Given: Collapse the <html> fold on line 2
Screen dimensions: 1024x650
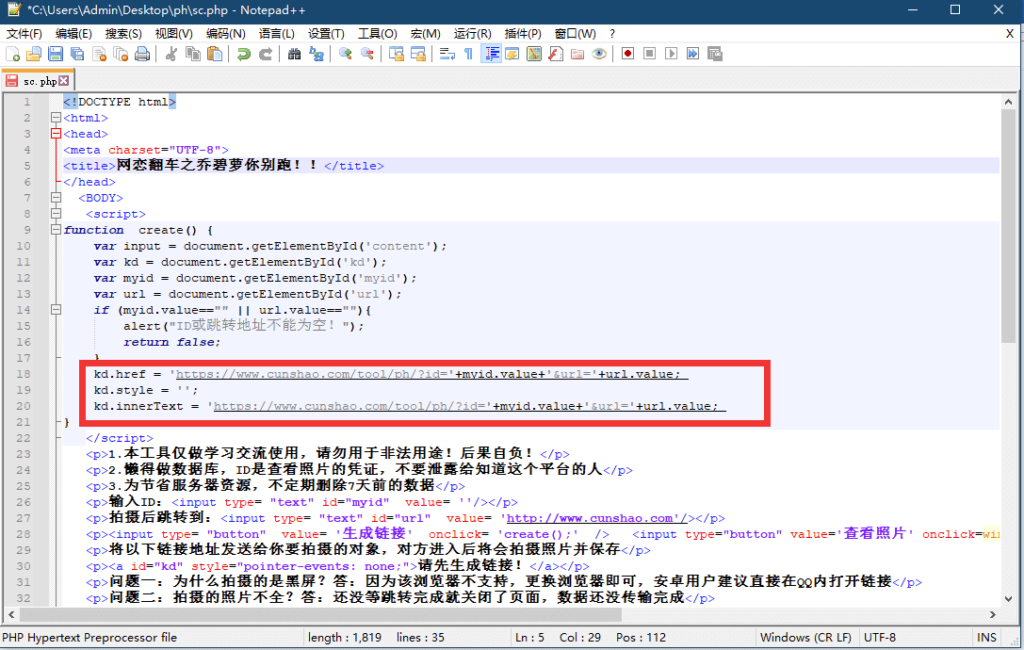Looking at the screenshot, I should 55,118.
